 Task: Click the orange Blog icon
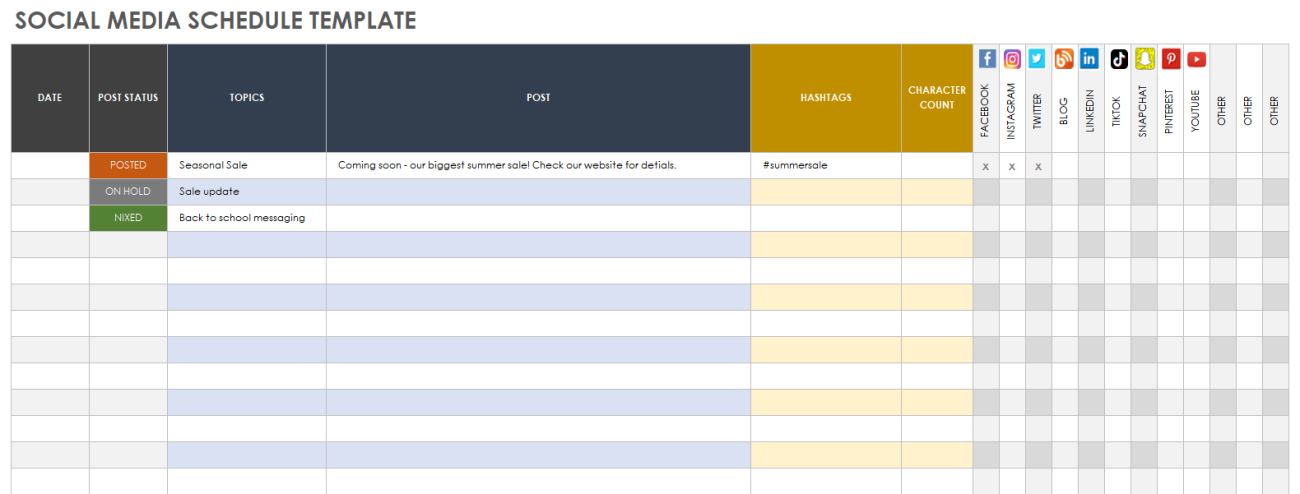[1064, 59]
